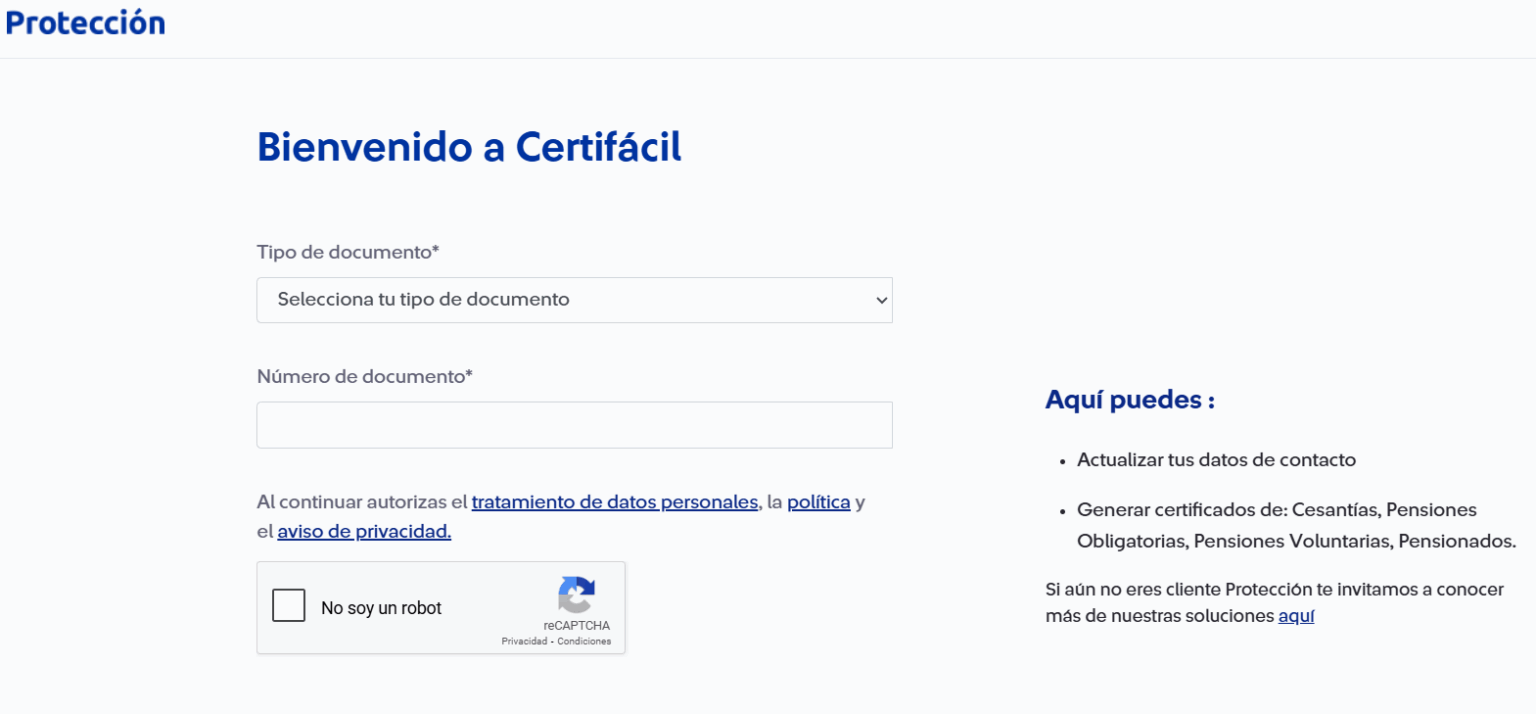Open the 'Tipo de documento' dropdown
This screenshot has height=714, width=1536.
tap(574, 299)
